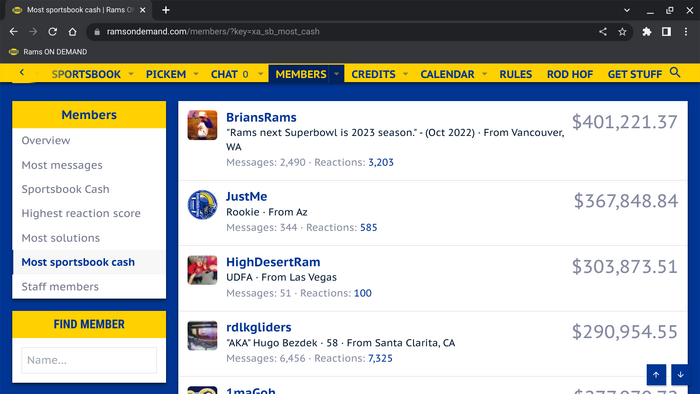Image resolution: width=700 pixels, height=394 pixels.
Task: Open the BriansRams username link
Action: (x=261, y=117)
